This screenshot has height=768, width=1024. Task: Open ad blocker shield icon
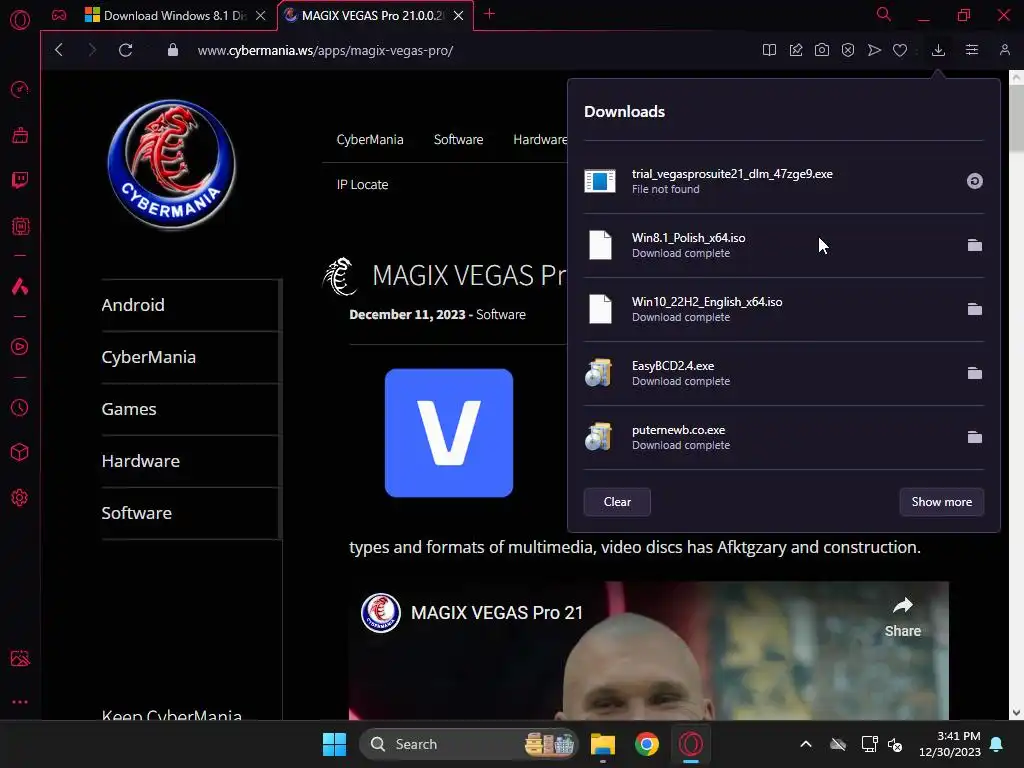[848, 50]
